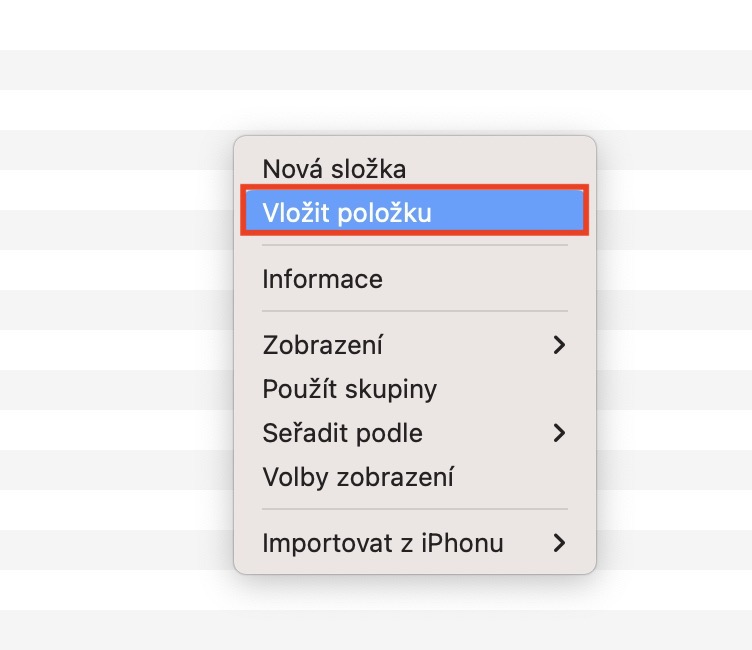
Task: Dismiss menu by clicking empty area left of it
Action: pyautogui.click(x=110, y=350)
